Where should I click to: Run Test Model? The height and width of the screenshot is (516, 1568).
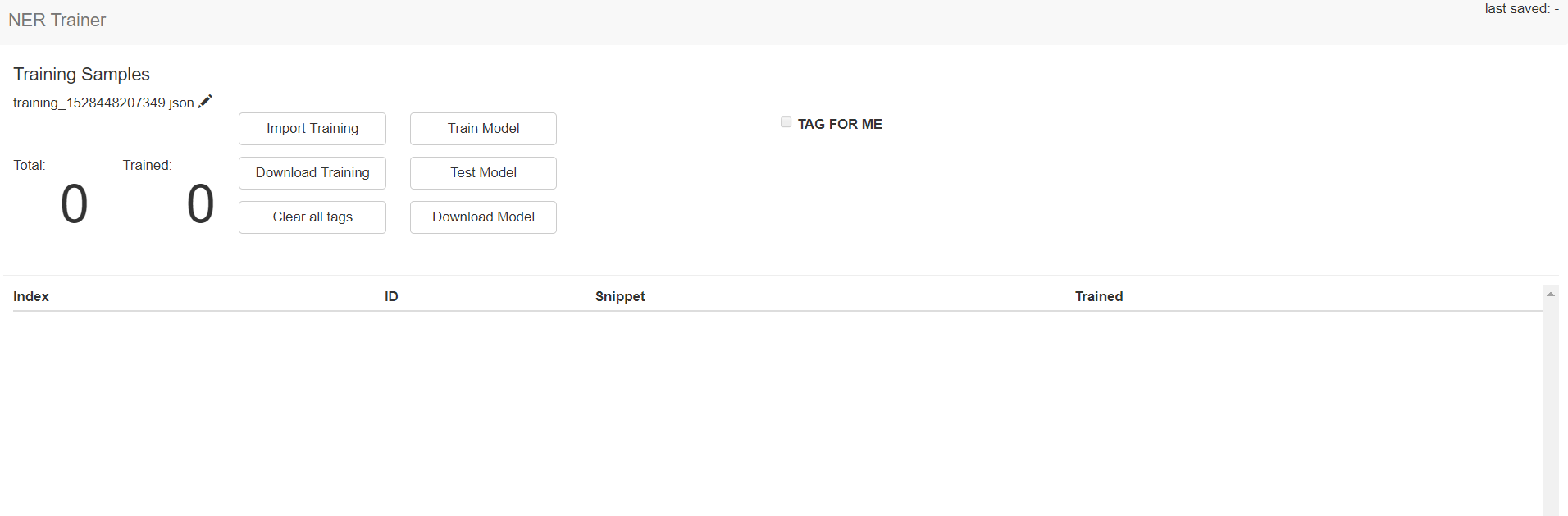pyautogui.click(x=483, y=173)
